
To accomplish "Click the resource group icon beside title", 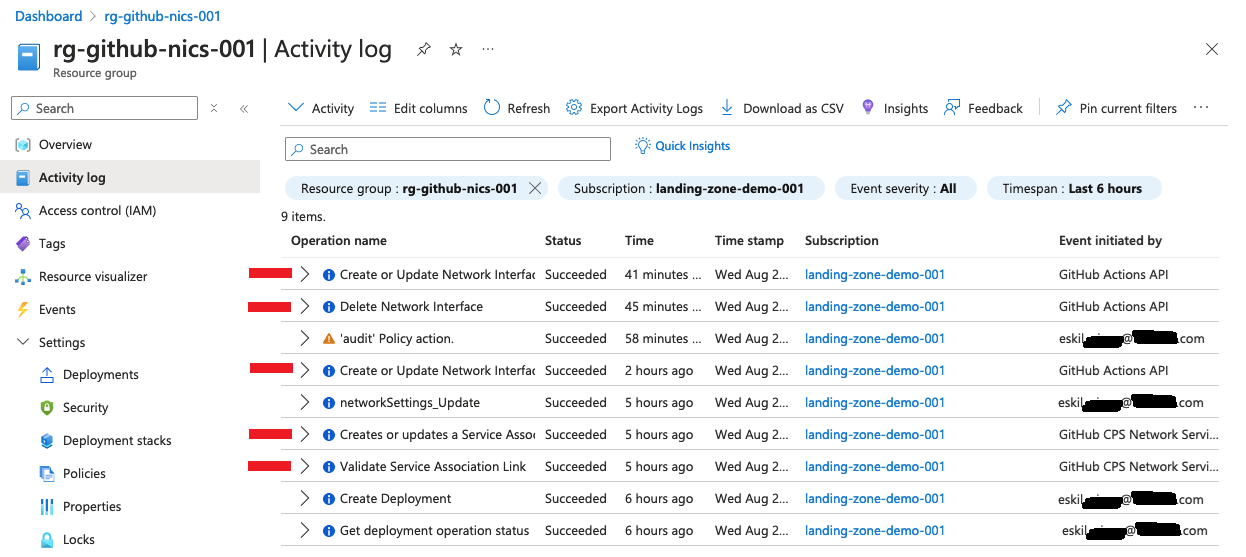I will [x=29, y=56].
